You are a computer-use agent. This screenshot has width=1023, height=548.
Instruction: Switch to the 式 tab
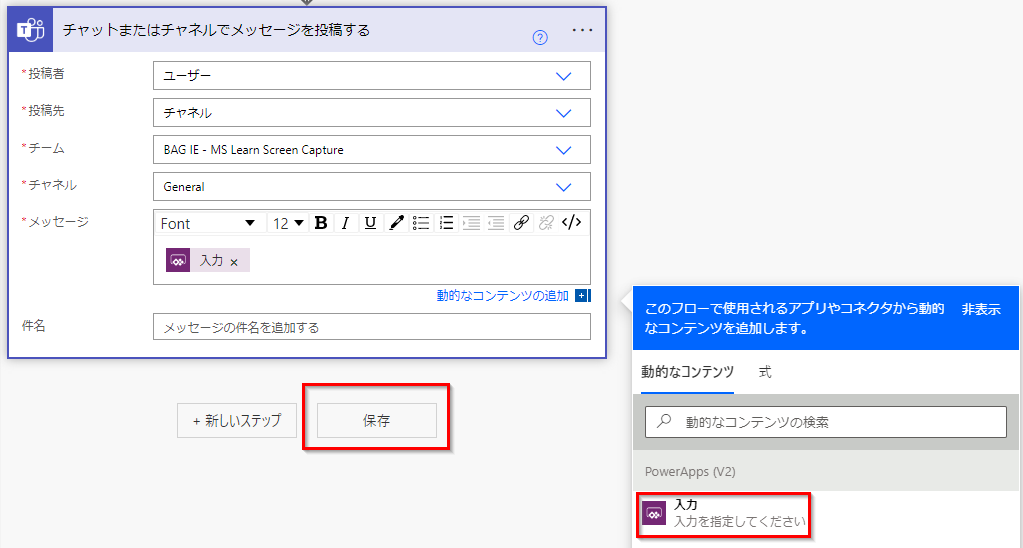tap(765, 373)
